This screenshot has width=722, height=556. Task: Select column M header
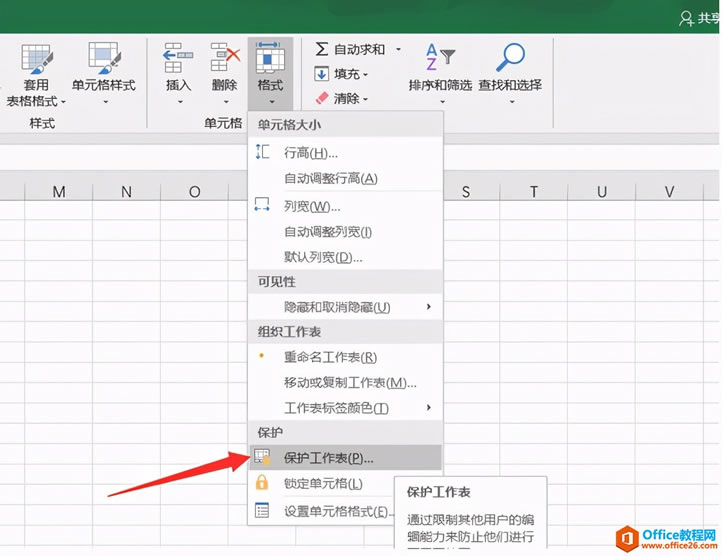click(58, 192)
